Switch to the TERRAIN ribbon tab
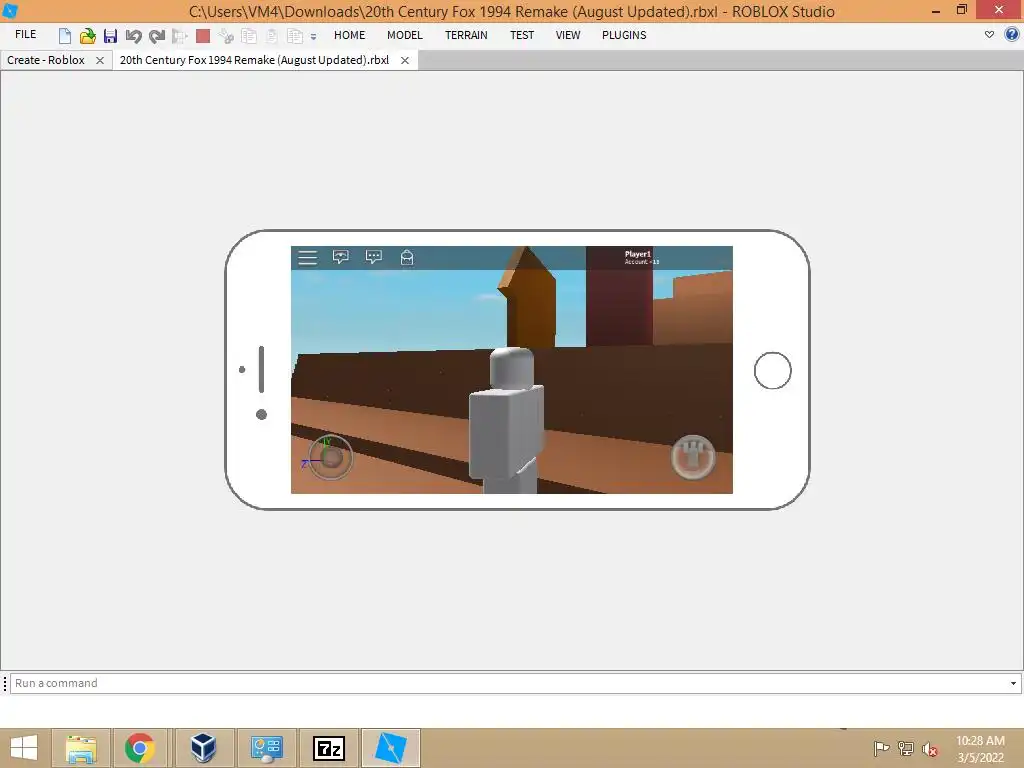The width and height of the screenshot is (1024, 768). 466,35
